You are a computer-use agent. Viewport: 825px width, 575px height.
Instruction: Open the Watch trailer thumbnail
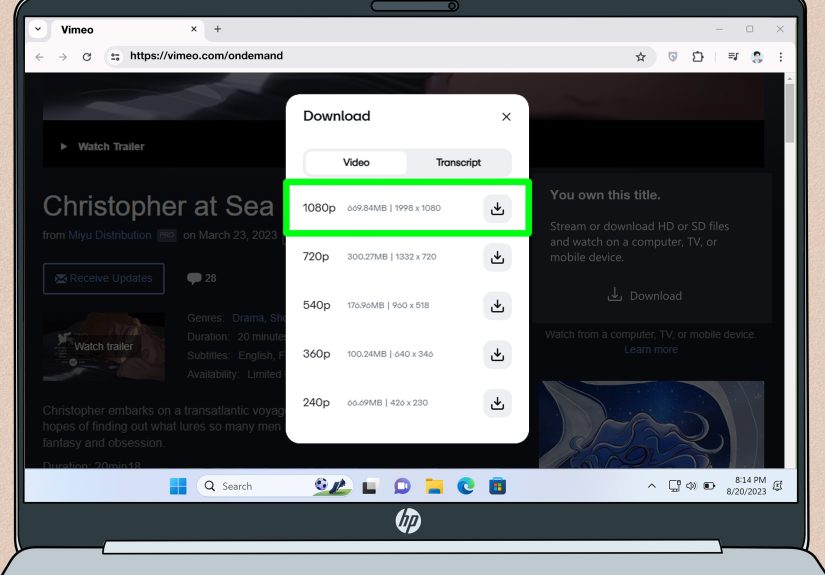click(x=104, y=347)
